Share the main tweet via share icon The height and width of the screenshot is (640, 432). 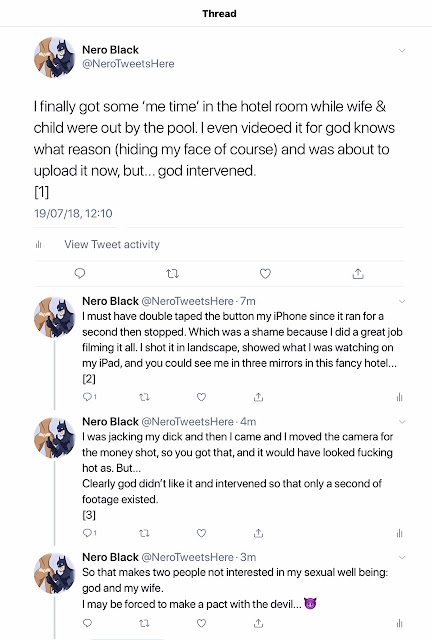click(x=358, y=273)
